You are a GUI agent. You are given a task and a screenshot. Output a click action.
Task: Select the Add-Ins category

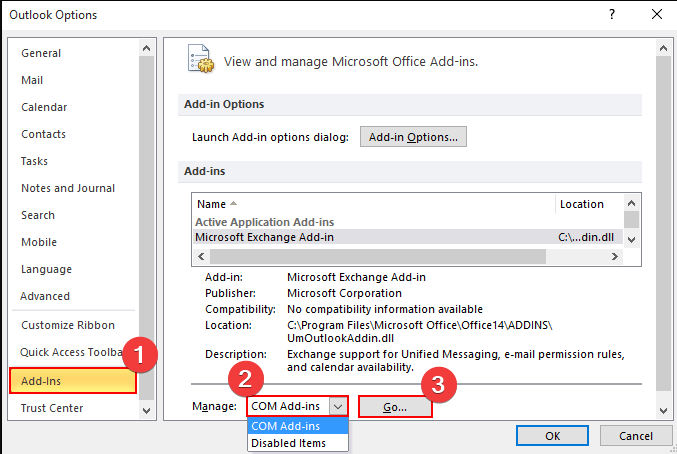pos(73,381)
